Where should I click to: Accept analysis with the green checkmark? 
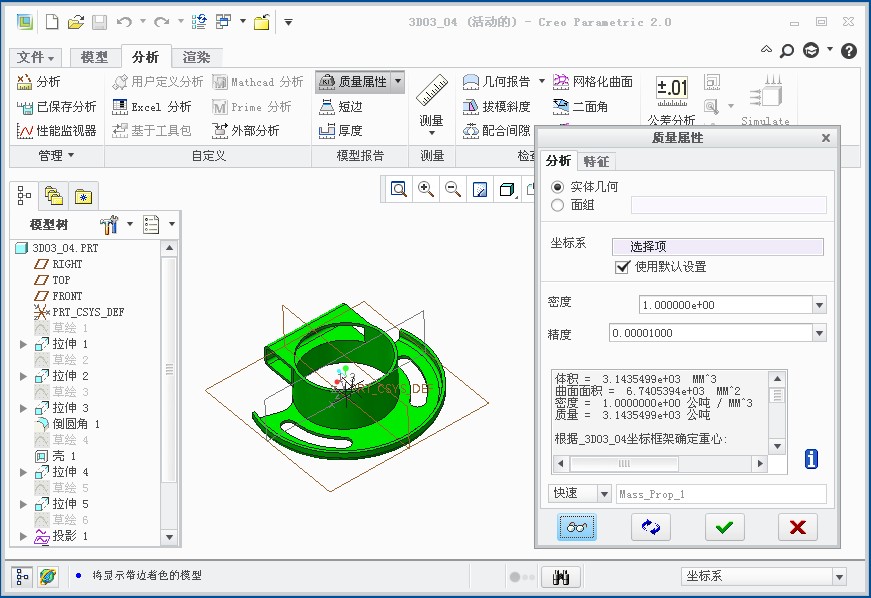tap(724, 527)
